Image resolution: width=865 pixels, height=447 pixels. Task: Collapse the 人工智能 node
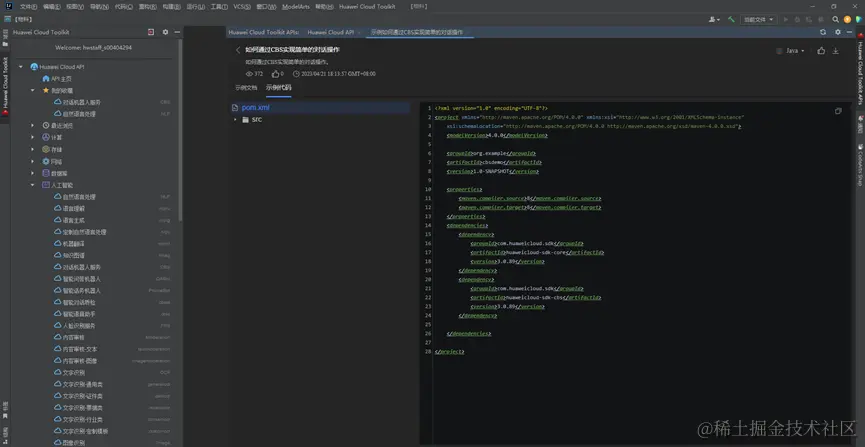[33, 185]
